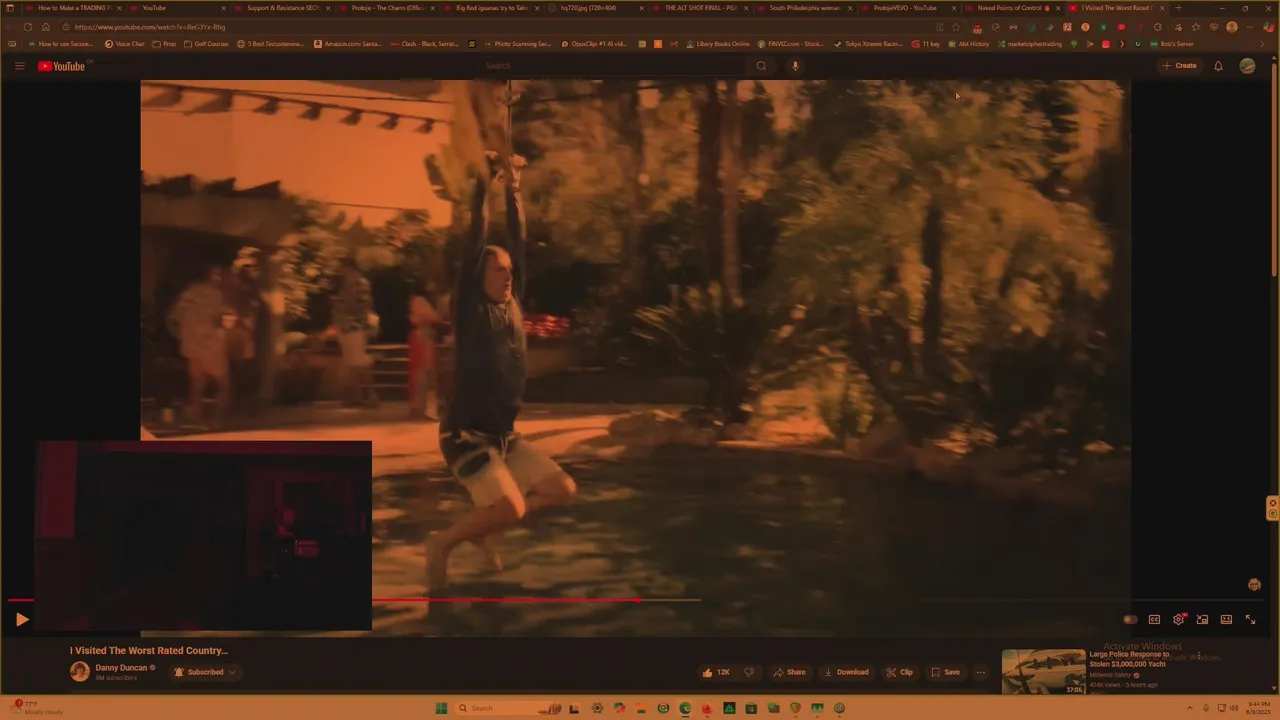Screen dimensions: 1280x720
Task: Open Large Police Response yacht video thumbnail
Action: tap(1043, 672)
